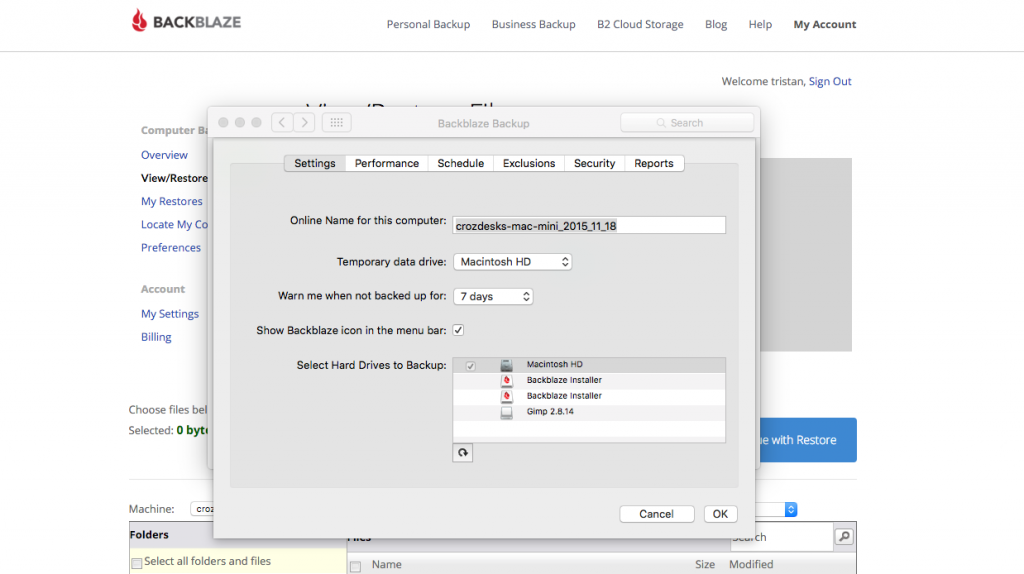Open the My Restores sidebar link
The width and height of the screenshot is (1024, 574).
[x=172, y=201]
